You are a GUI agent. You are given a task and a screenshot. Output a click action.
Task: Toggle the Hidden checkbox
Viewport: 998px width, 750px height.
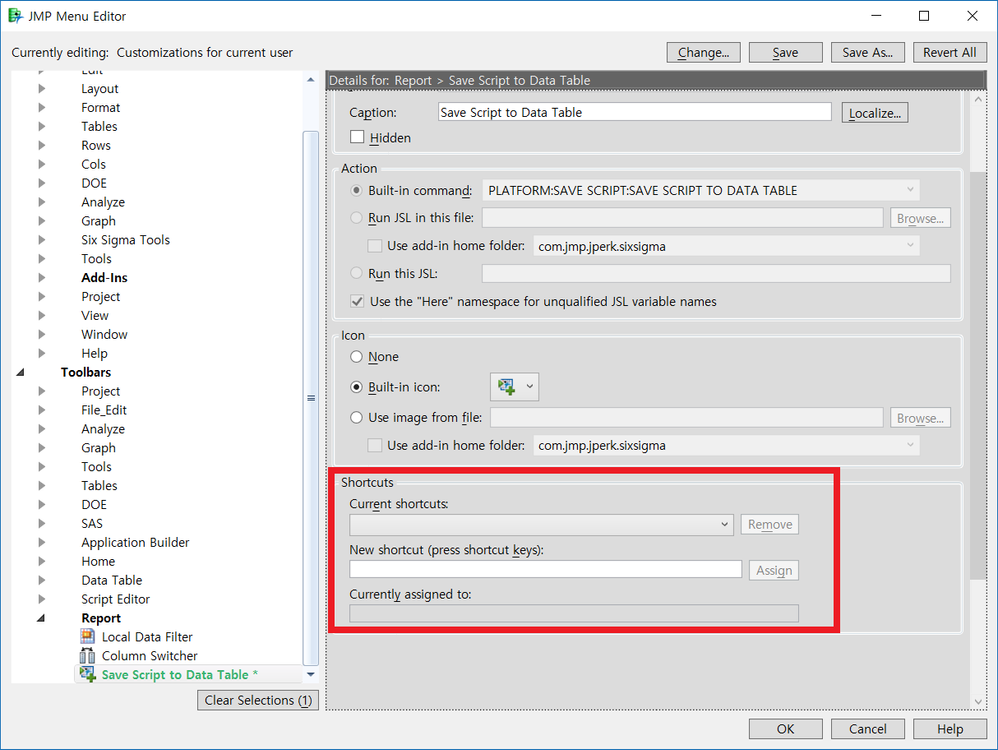pyautogui.click(x=357, y=137)
